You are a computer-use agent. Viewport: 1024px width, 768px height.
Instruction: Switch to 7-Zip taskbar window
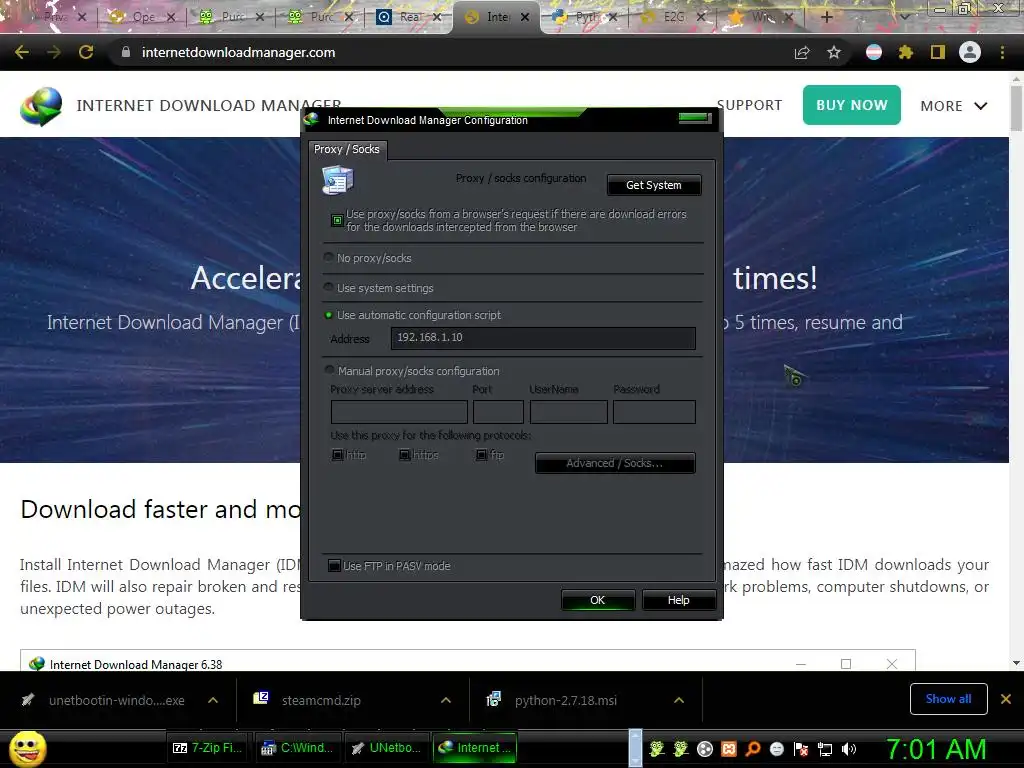207,748
